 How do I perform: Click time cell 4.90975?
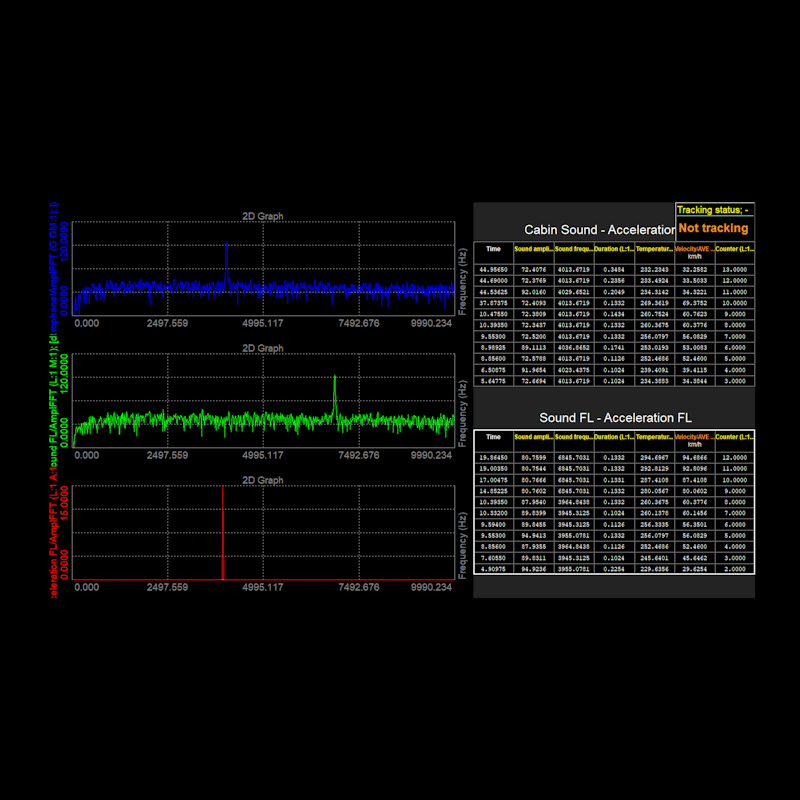tap(493, 569)
